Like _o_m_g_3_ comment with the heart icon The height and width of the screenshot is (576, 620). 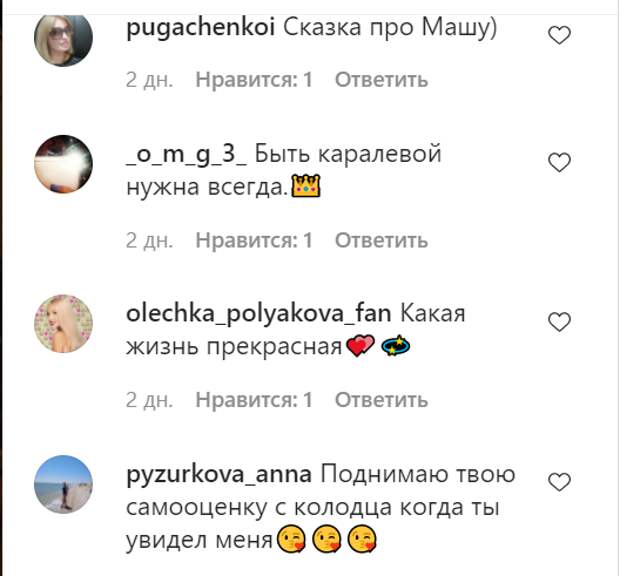point(559,162)
